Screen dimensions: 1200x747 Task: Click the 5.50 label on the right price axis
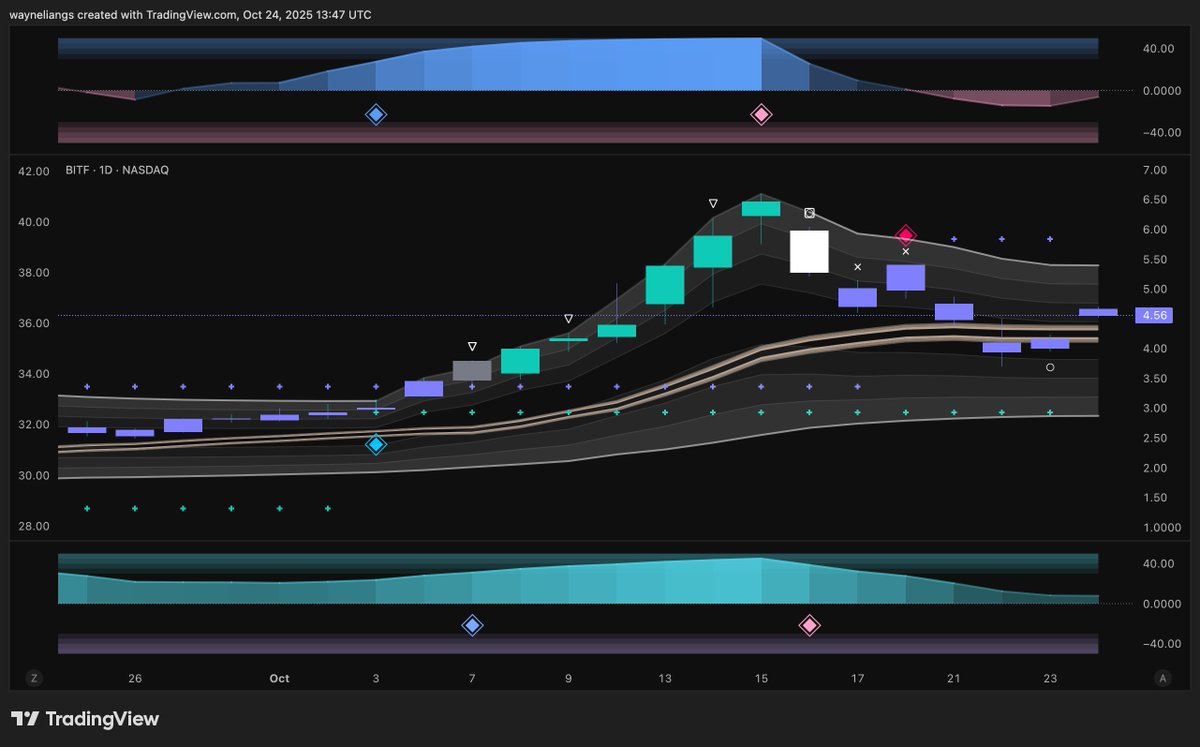point(1154,260)
